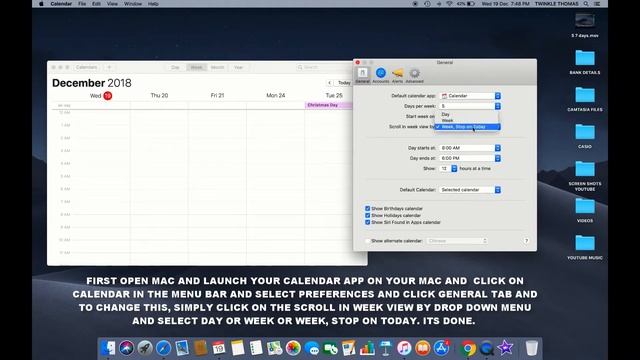The width and height of the screenshot is (640, 360).
Task: Click Calendars button in Calendar toolbar
Action: tap(86, 67)
